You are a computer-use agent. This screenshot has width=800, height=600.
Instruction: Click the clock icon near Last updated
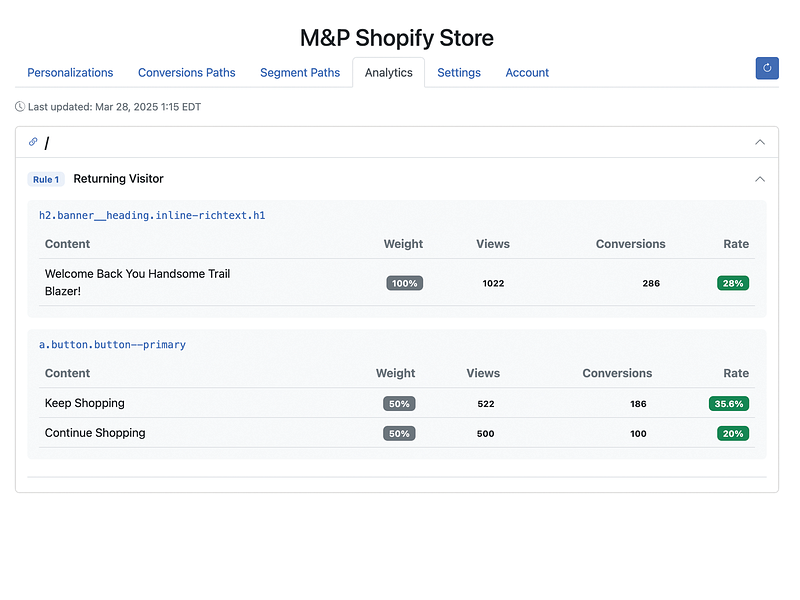20,107
